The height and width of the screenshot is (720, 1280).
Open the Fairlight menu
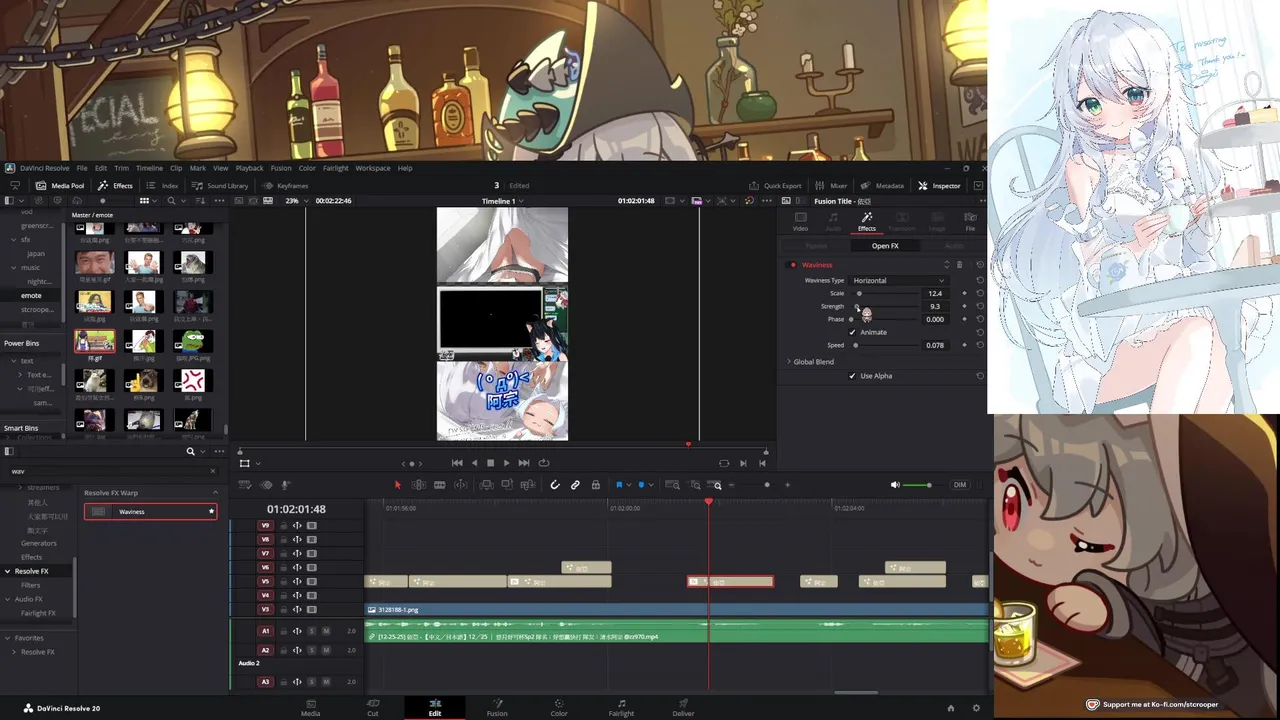(335, 168)
